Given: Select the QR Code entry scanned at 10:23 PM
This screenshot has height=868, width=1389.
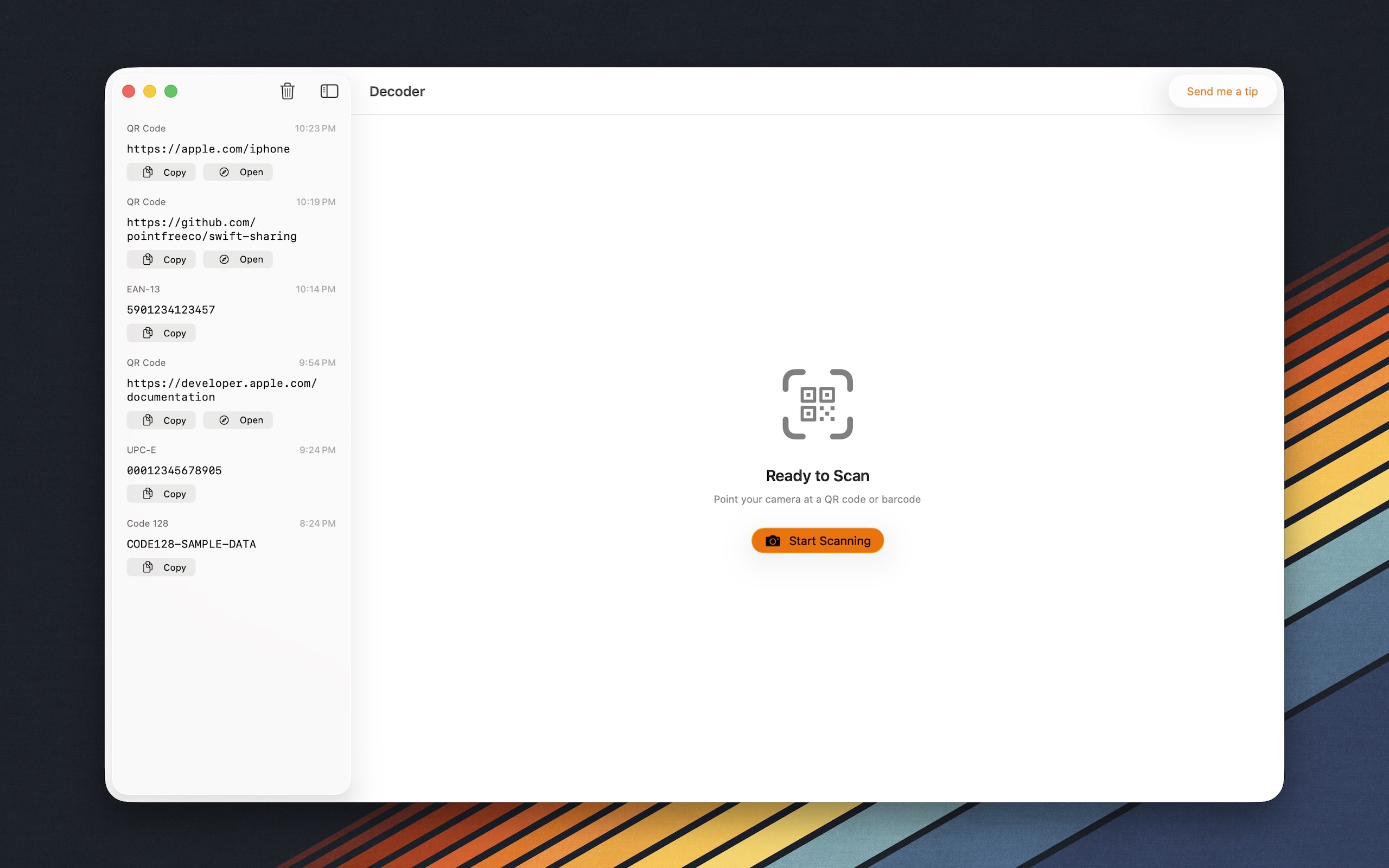Looking at the screenshot, I should click(x=208, y=149).
